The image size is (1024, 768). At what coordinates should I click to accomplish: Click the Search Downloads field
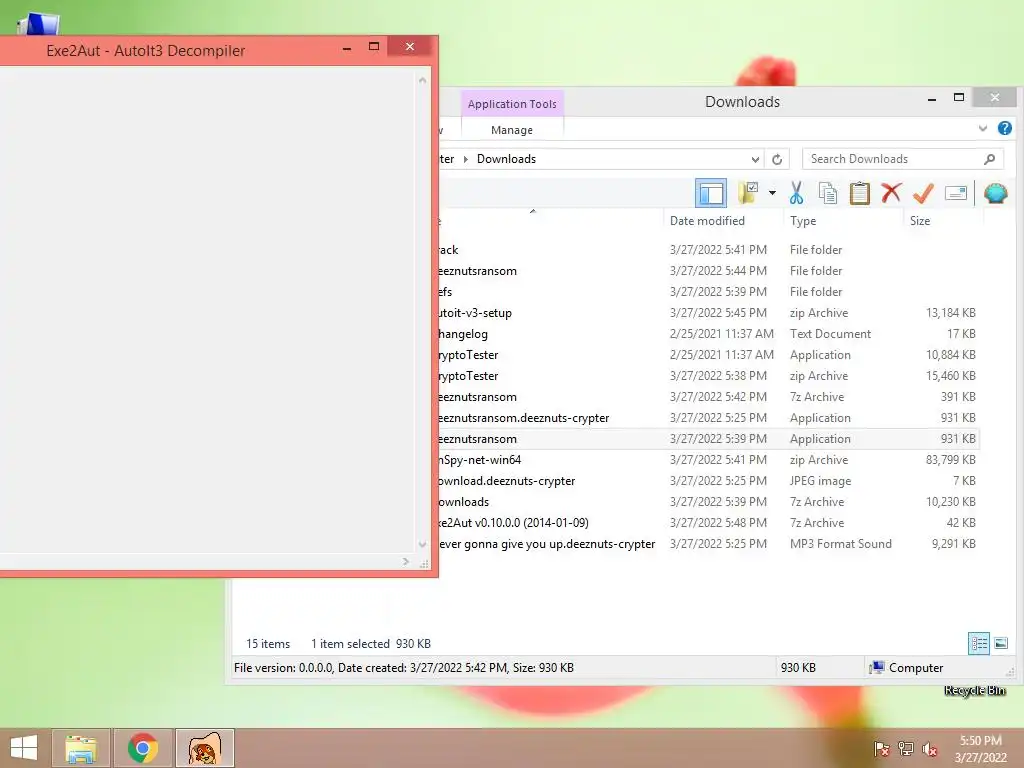903,159
